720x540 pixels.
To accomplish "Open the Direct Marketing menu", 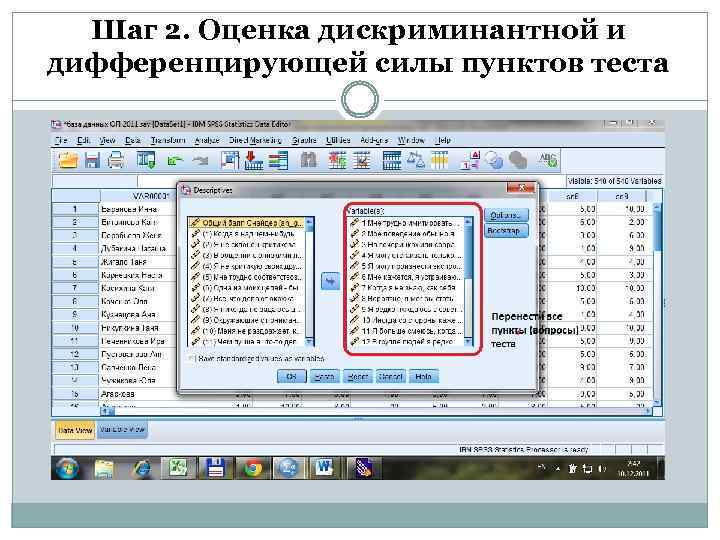I will pos(255,141).
